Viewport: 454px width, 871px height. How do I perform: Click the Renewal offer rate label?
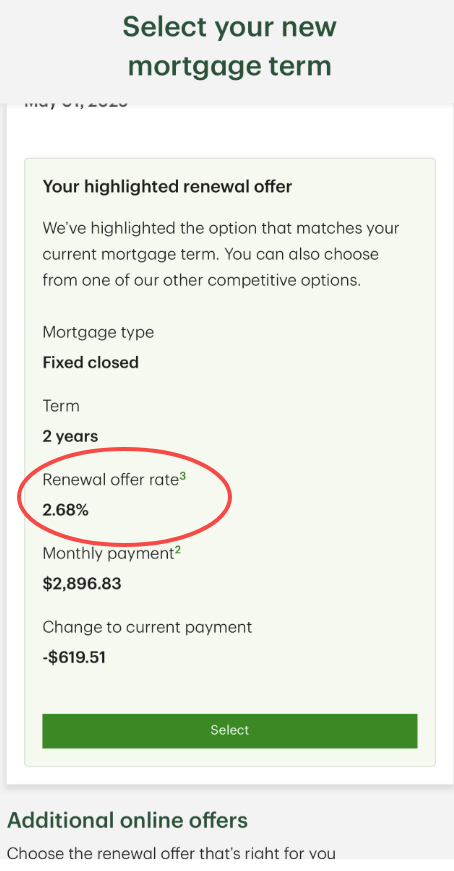coord(110,479)
